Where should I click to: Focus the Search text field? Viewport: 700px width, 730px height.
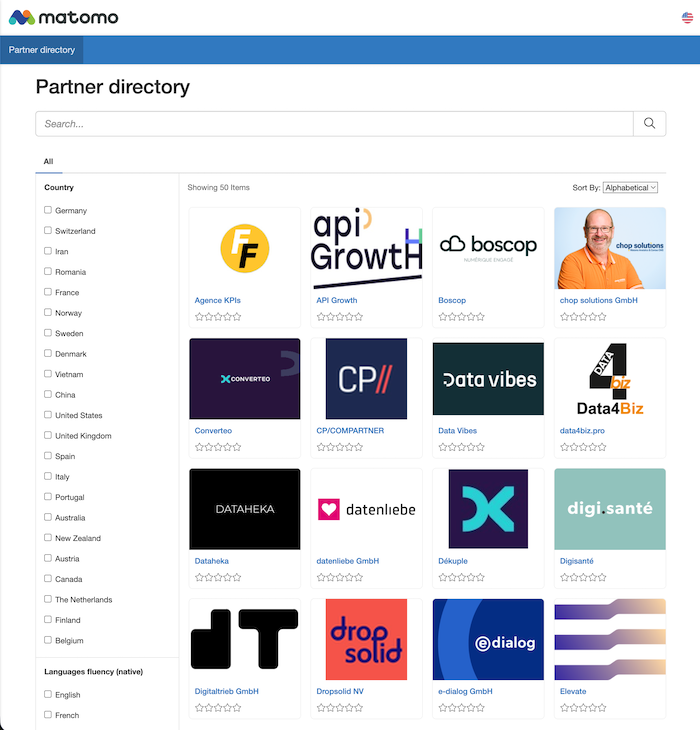[x=335, y=124]
